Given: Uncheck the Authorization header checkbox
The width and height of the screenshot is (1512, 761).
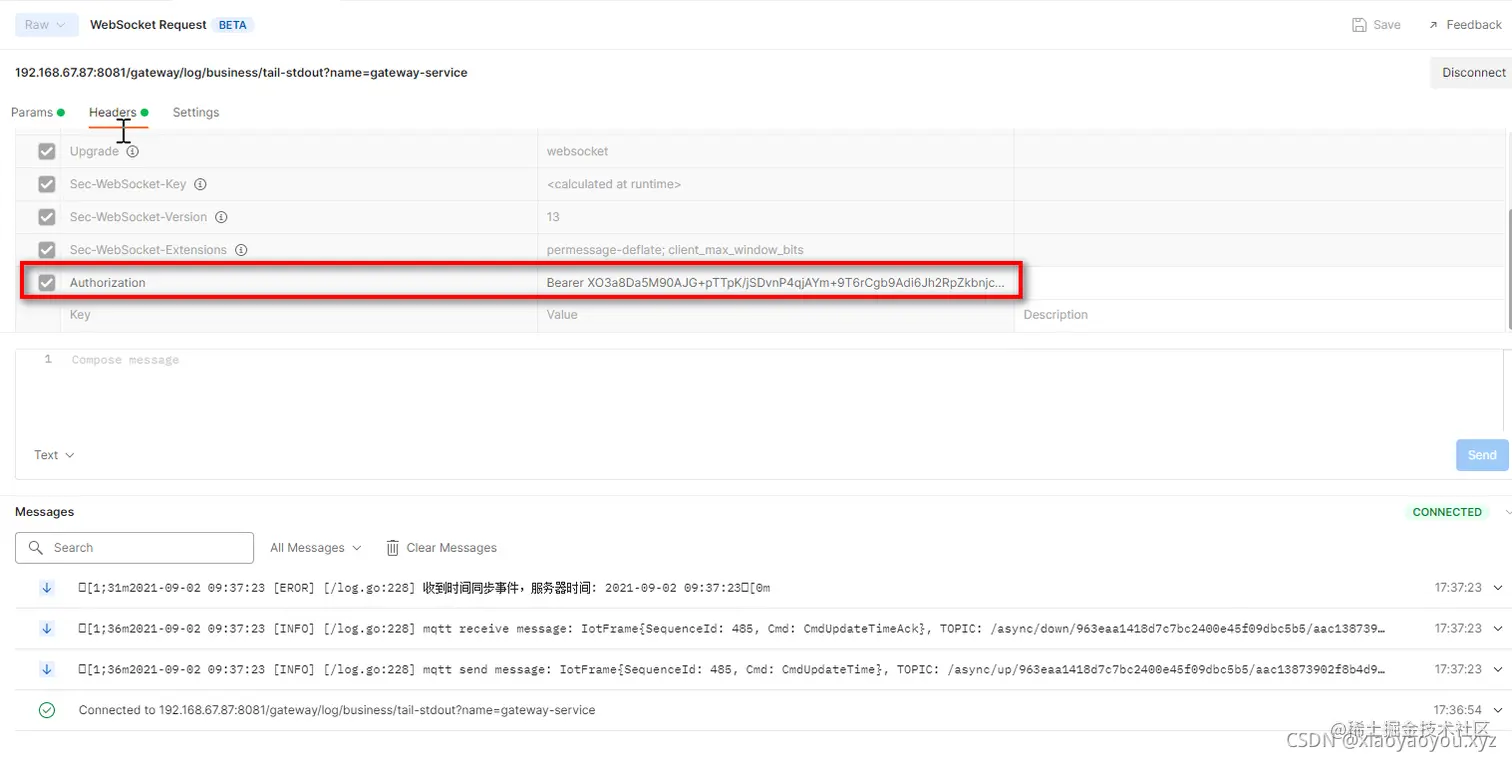Looking at the screenshot, I should click(x=46, y=283).
